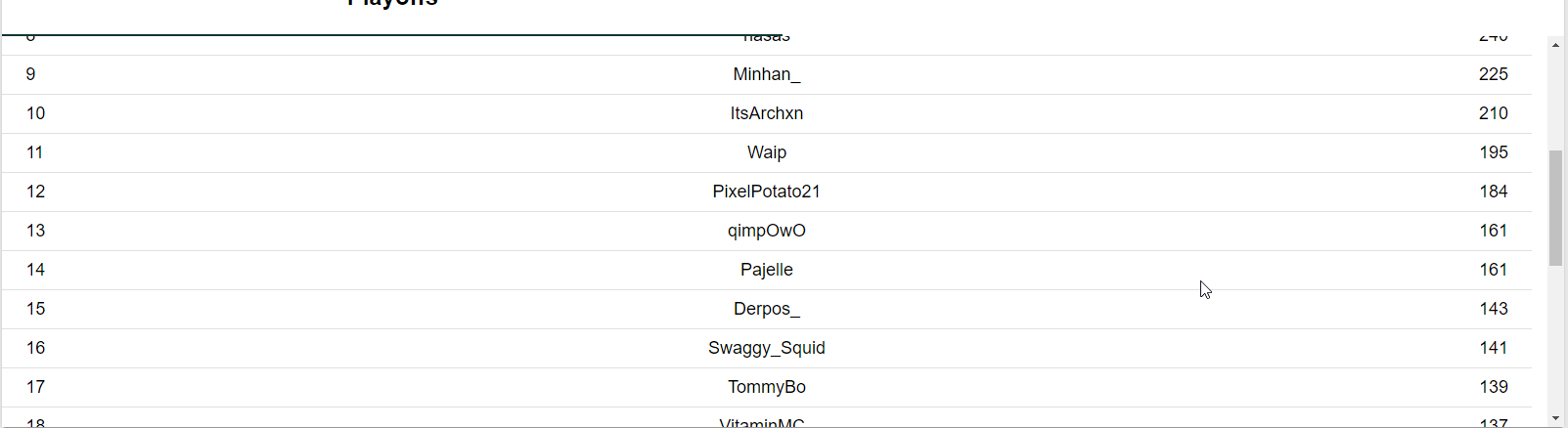Screen dimensions: 1568x428
Task: Click the vertical scrollbar thumb
Action: 1555,208
